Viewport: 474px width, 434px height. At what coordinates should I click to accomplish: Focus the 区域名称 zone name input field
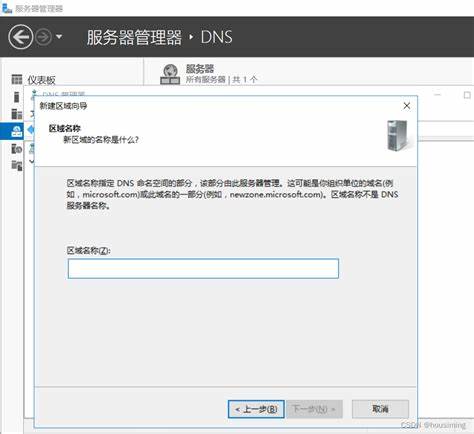pyautogui.click(x=203, y=268)
